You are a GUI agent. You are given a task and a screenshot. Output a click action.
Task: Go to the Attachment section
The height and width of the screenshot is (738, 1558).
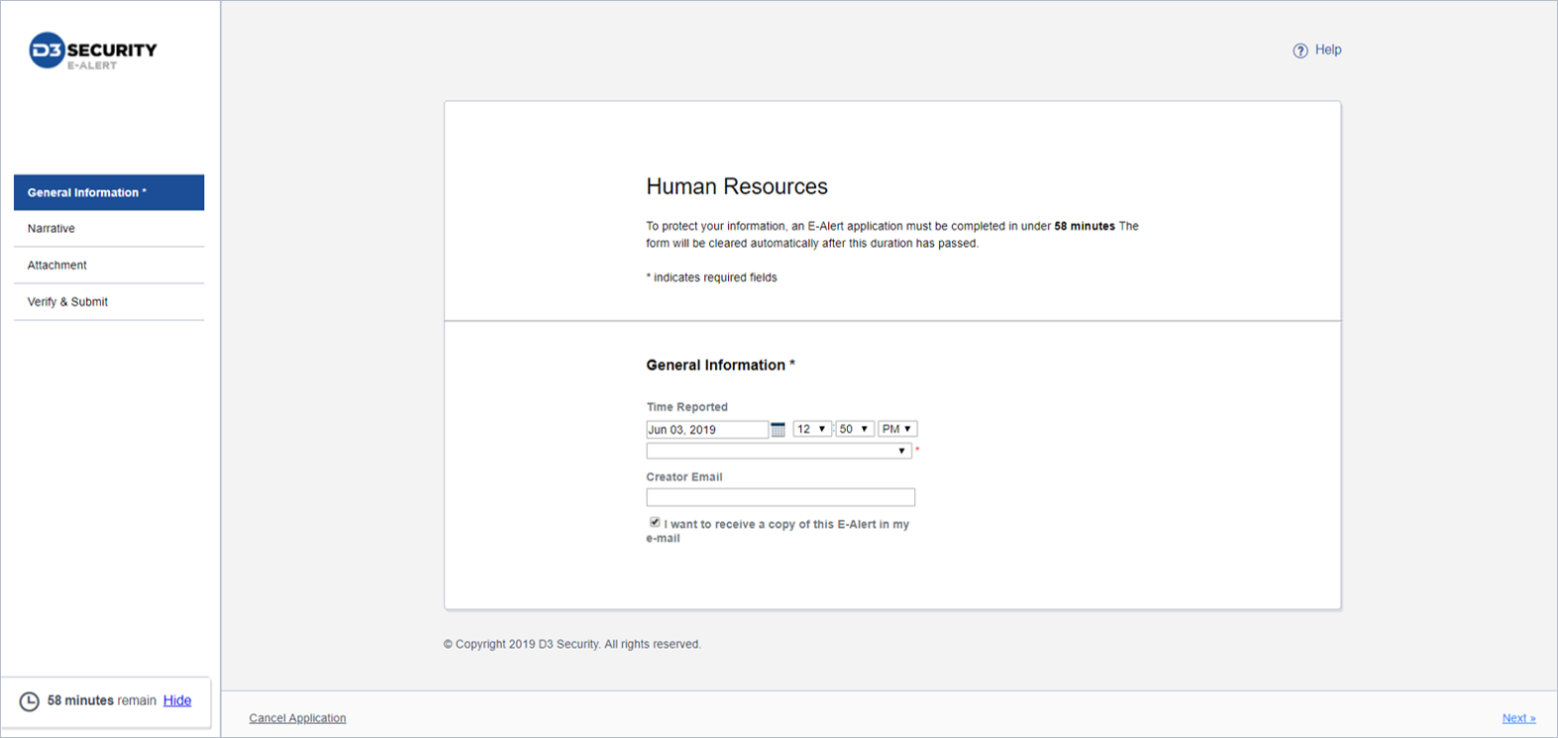pos(57,265)
